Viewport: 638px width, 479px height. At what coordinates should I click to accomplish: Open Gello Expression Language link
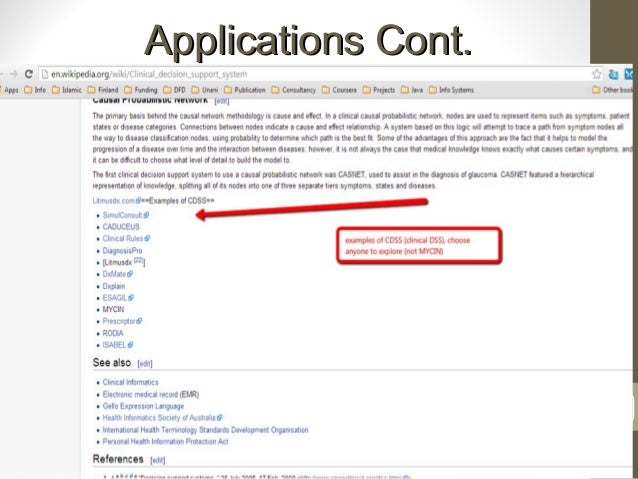click(x=143, y=406)
